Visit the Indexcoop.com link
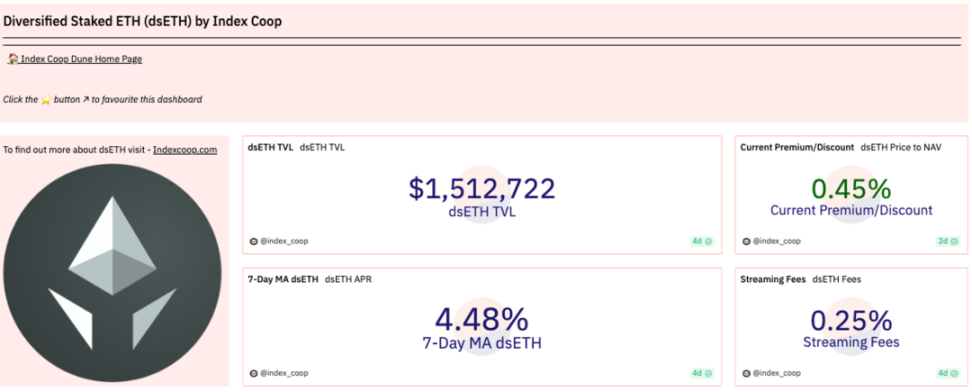The height and width of the screenshot is (392, 972). 185,149
